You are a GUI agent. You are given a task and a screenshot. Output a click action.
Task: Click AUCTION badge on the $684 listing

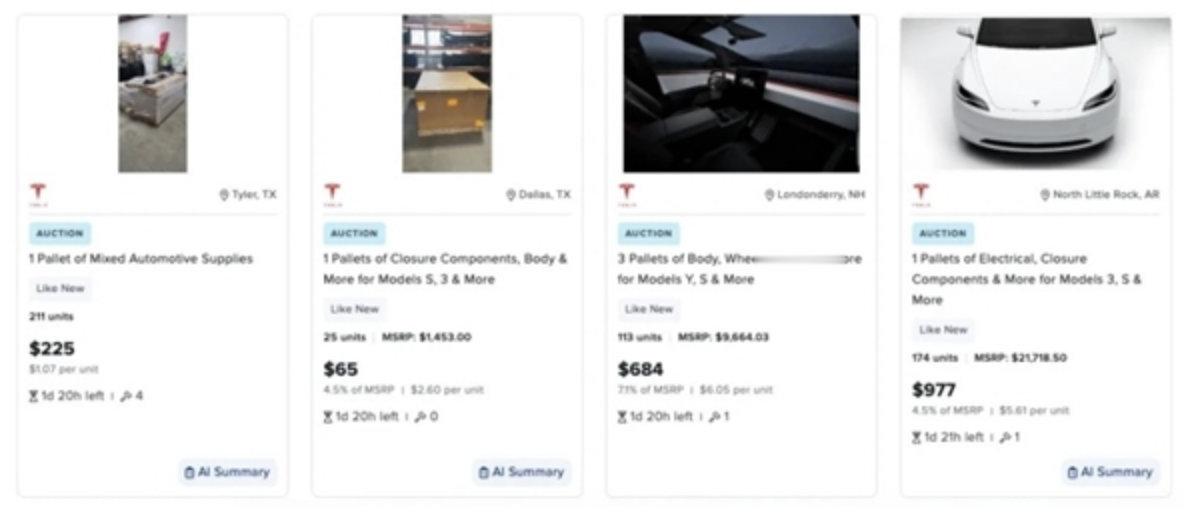(649, 233)
